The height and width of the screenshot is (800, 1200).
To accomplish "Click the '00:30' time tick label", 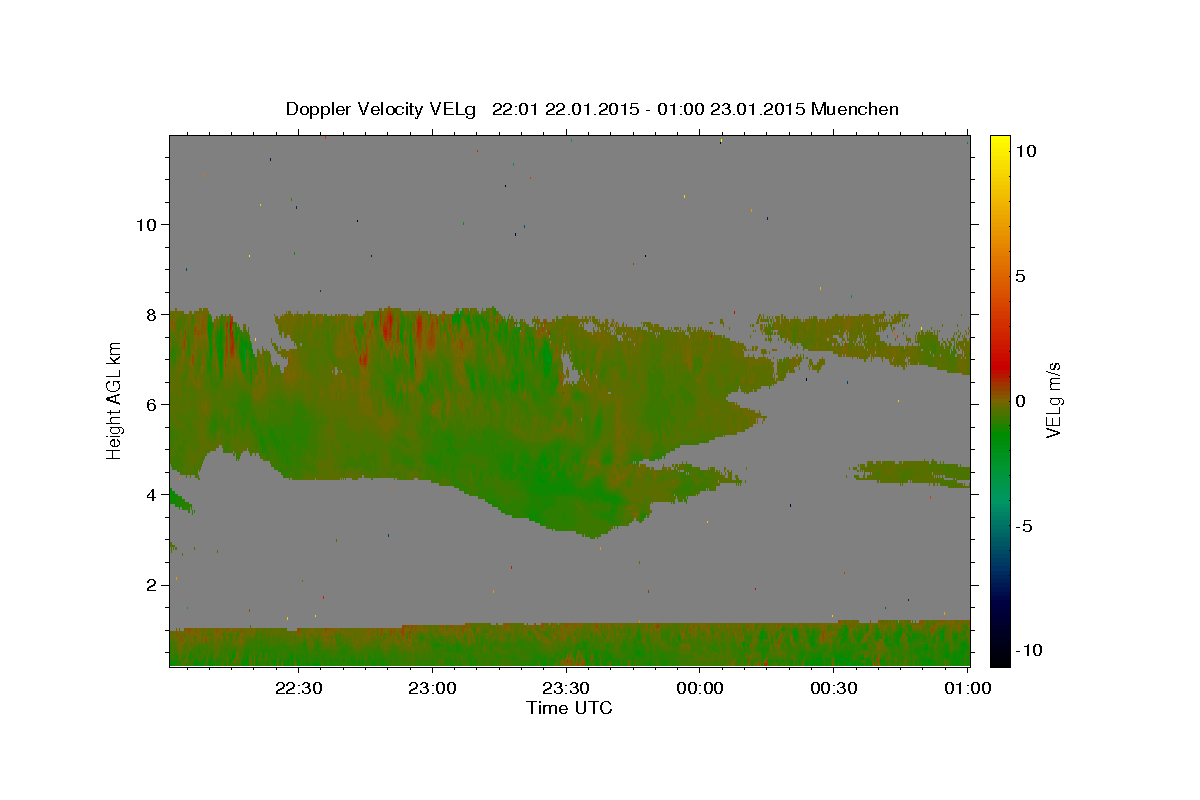I will click(834, 688).
